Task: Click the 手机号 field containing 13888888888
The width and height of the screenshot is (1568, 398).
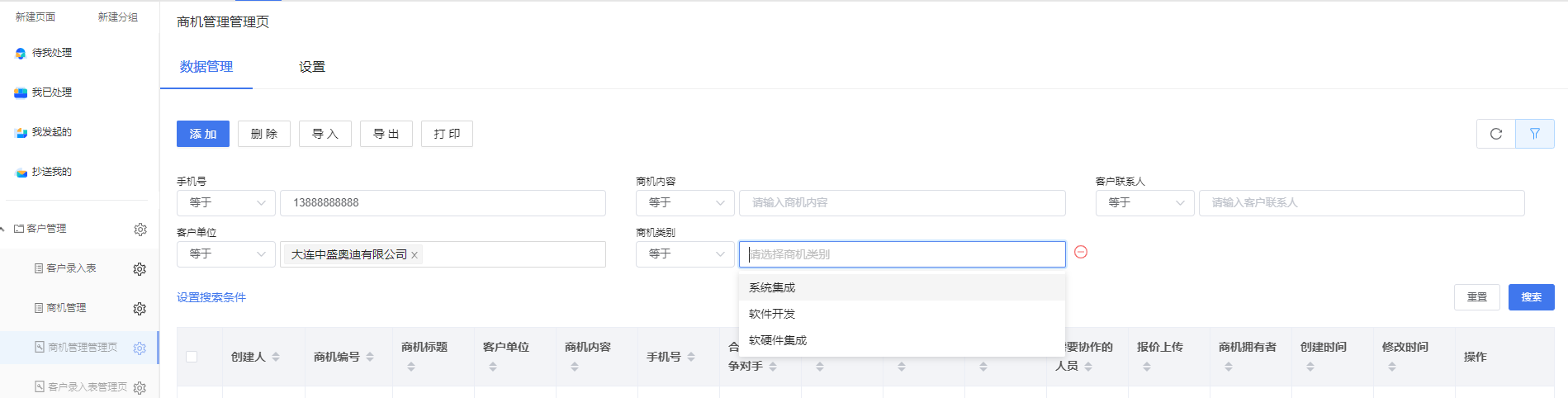Action: [x=443, y=203]
